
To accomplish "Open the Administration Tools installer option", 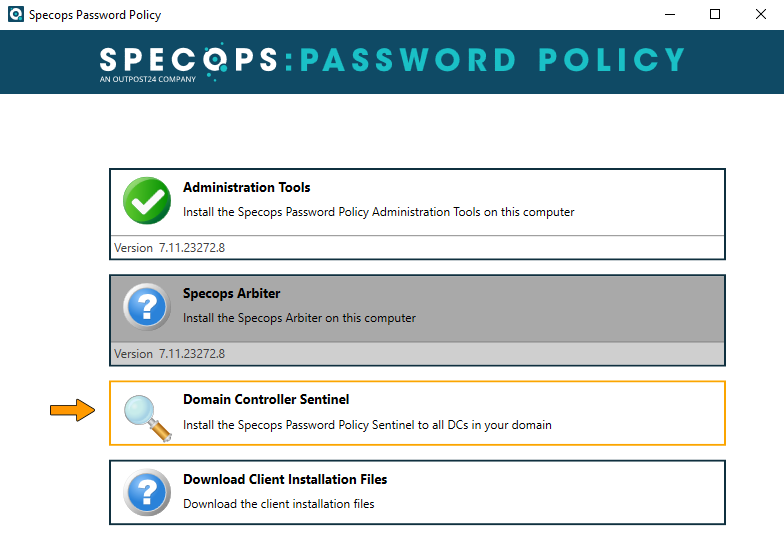I will [246, 187].
